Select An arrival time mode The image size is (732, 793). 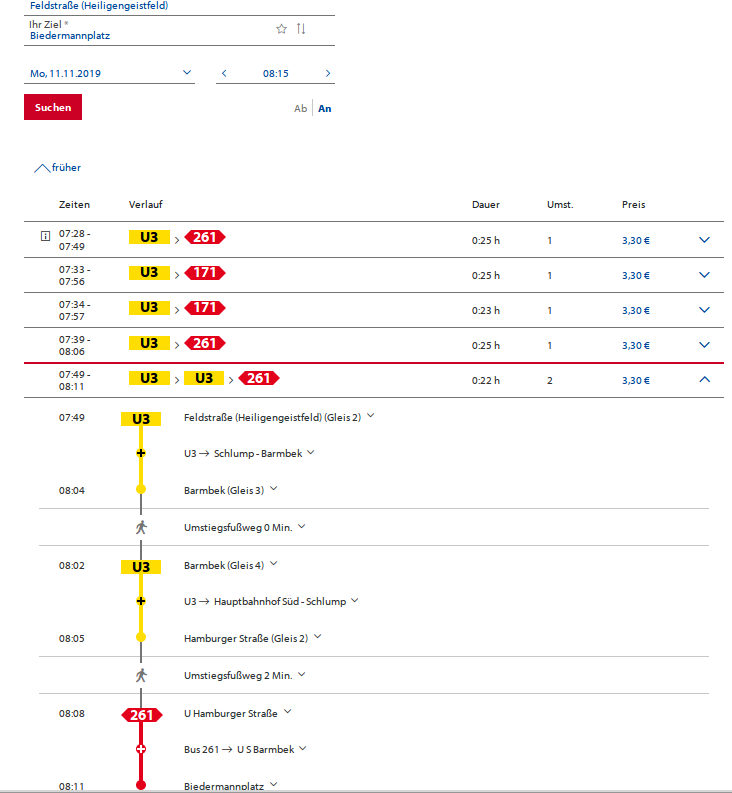(325, 108)
